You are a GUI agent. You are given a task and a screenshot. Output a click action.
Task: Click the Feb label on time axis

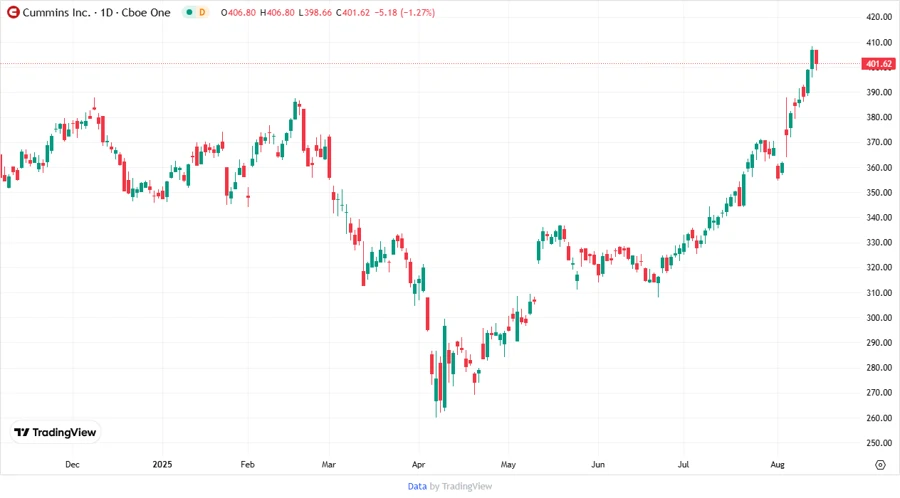coord(247,465)
